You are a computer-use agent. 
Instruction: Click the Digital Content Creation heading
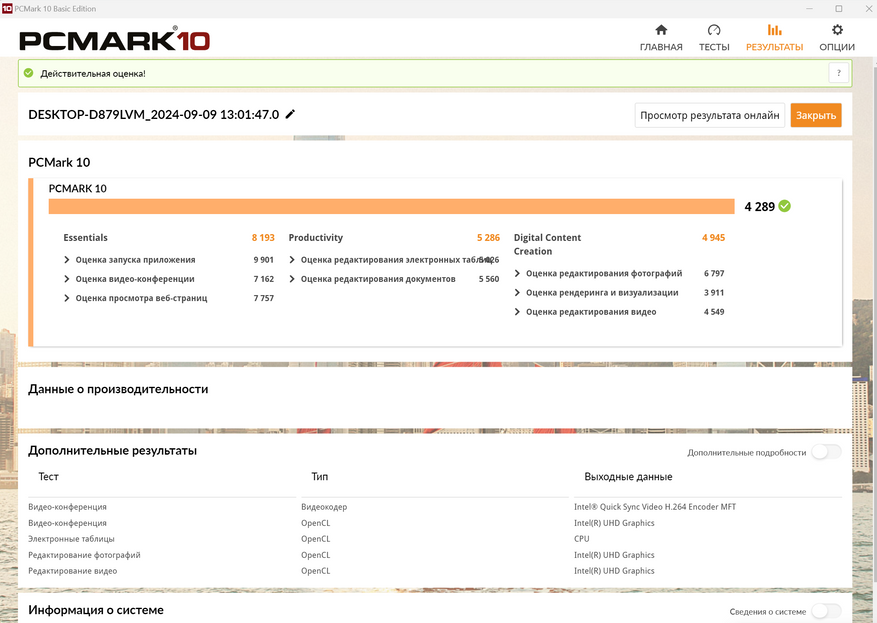point(547,244)
